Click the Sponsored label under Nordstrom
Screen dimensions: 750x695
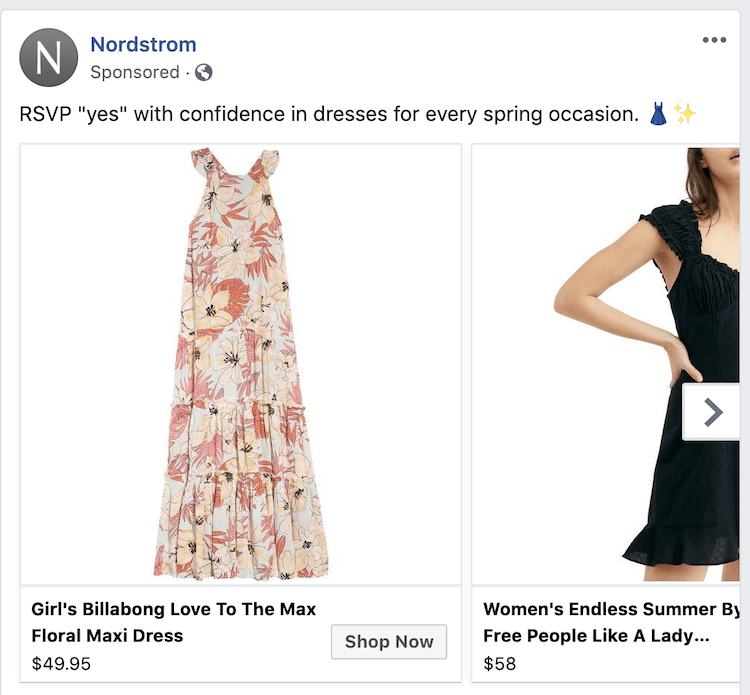pyautogui.click(x=134, y=72)
